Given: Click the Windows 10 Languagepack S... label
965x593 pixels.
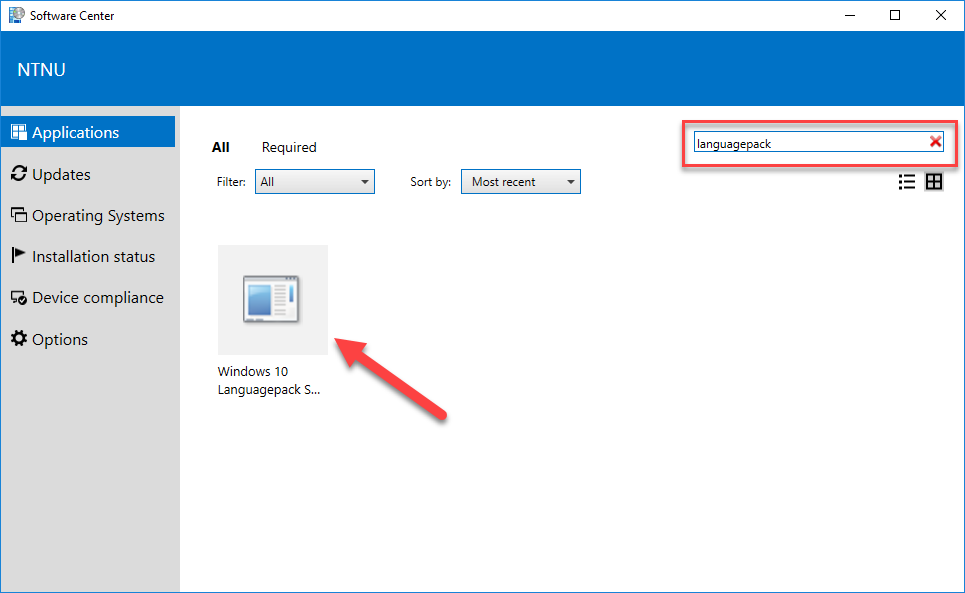Looking at the screenshot, I should point(269,381).
